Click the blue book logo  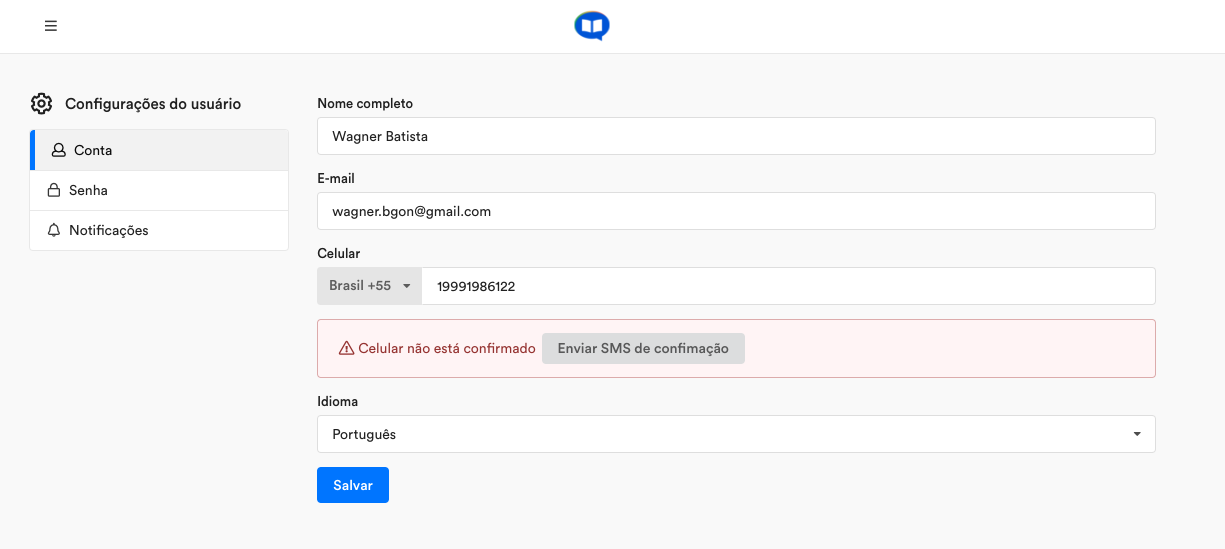592,26
